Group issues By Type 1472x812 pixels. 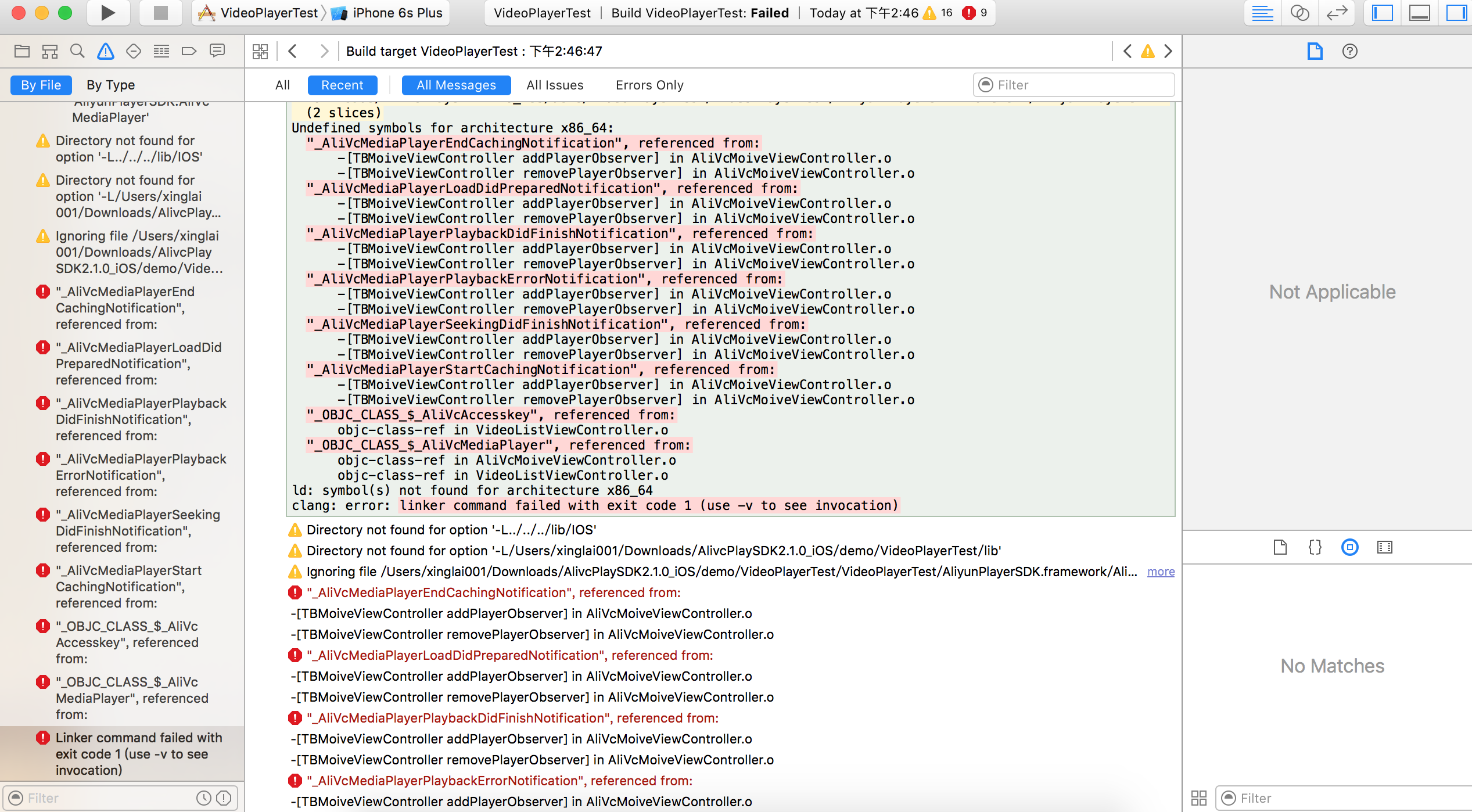110,85
